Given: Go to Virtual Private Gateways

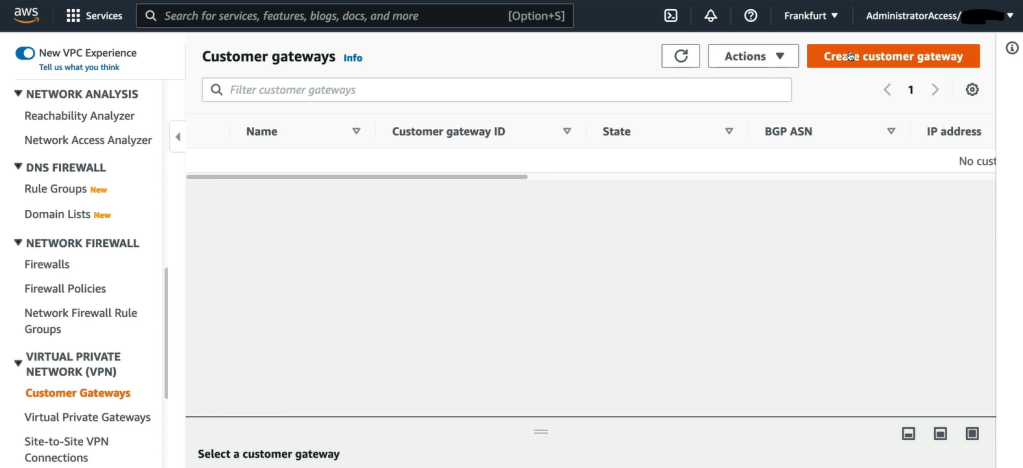Looking at the screenshot, I should click(x=87, y=417).
